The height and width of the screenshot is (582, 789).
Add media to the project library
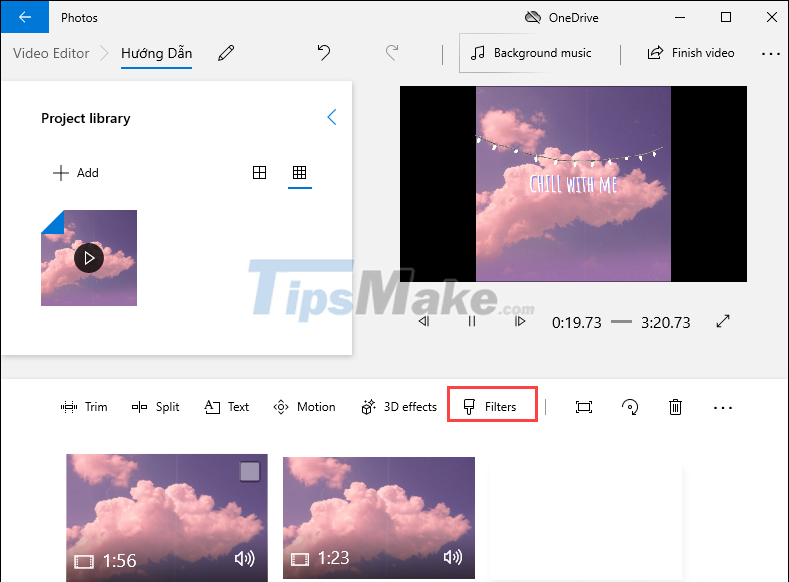click(x=76, y=173)
